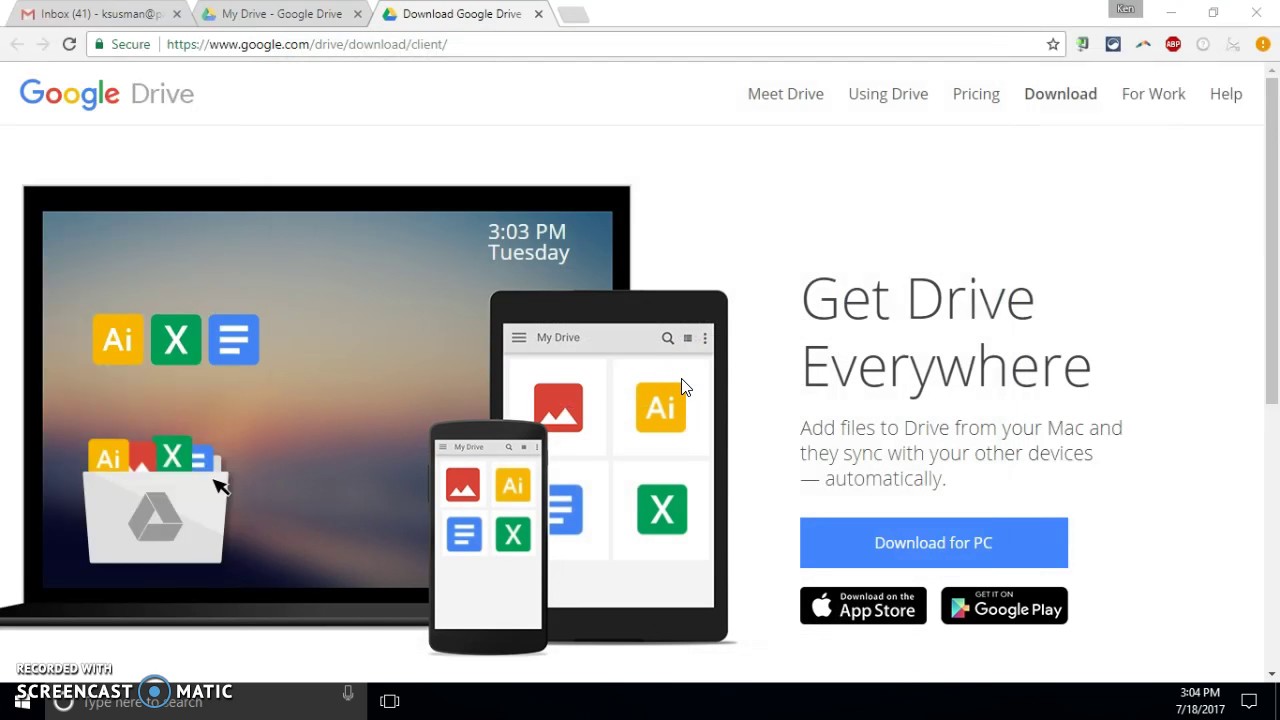Viewport: 1280px width, 720px height.
Task: Go to the Using Drive page
Action: tap(888, 94)
